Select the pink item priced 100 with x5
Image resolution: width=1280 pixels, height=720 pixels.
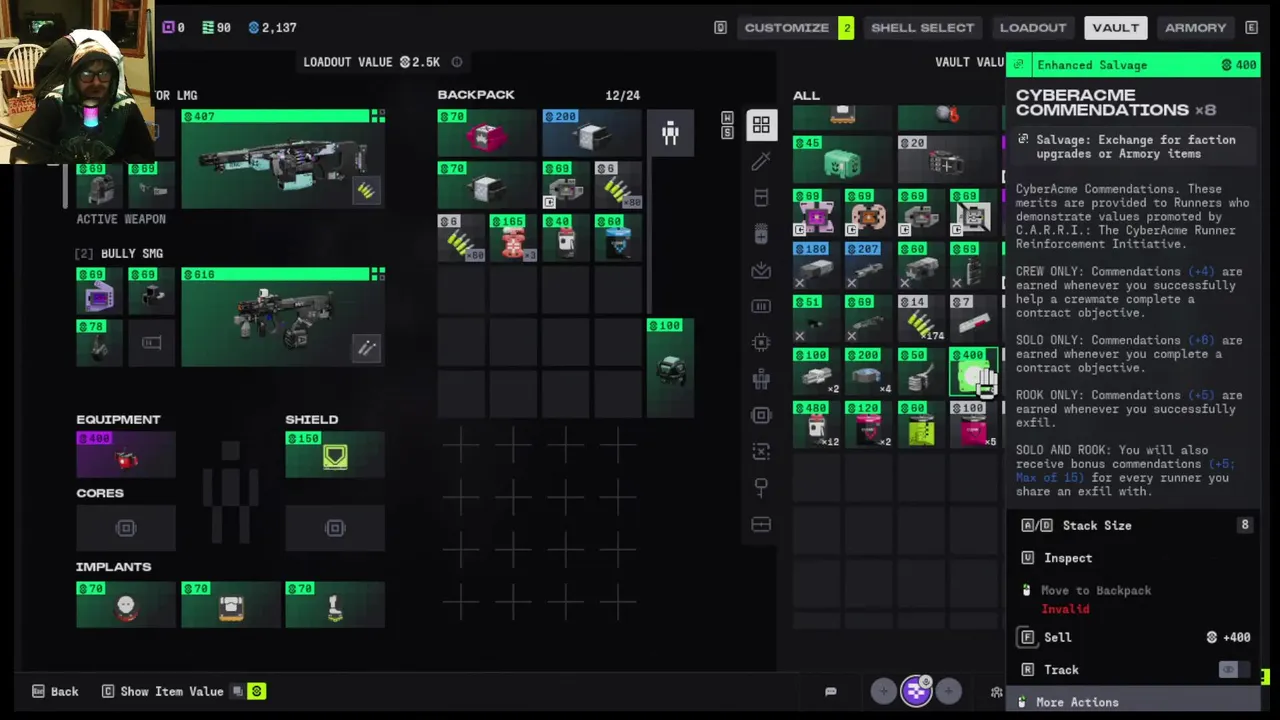coord(973,424)
